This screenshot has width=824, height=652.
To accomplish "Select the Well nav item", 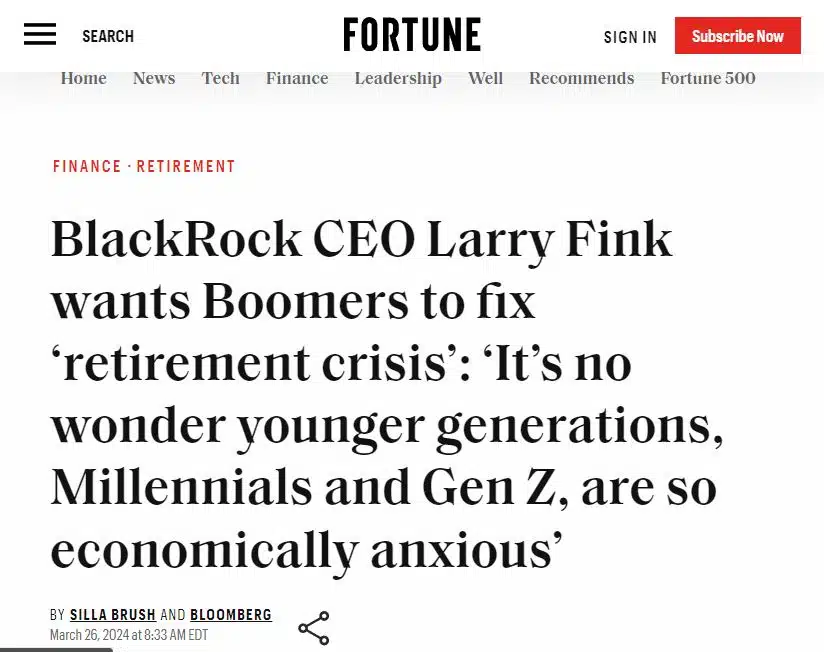I will coord(486,78).
